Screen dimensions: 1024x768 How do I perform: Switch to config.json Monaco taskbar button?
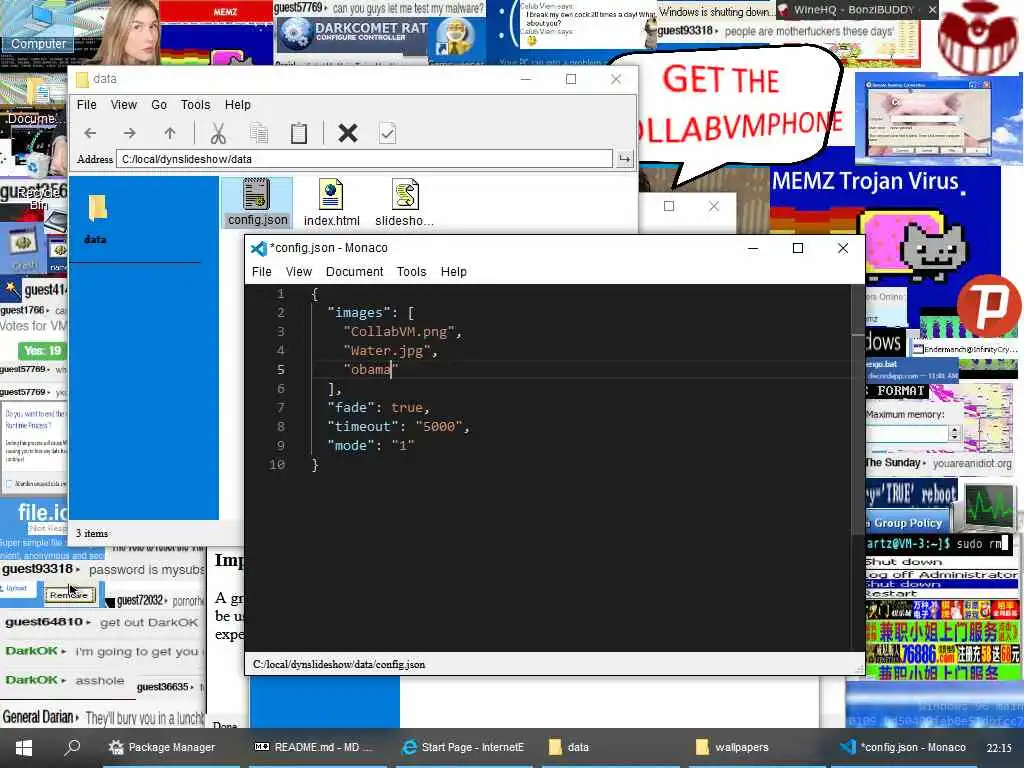904,747
